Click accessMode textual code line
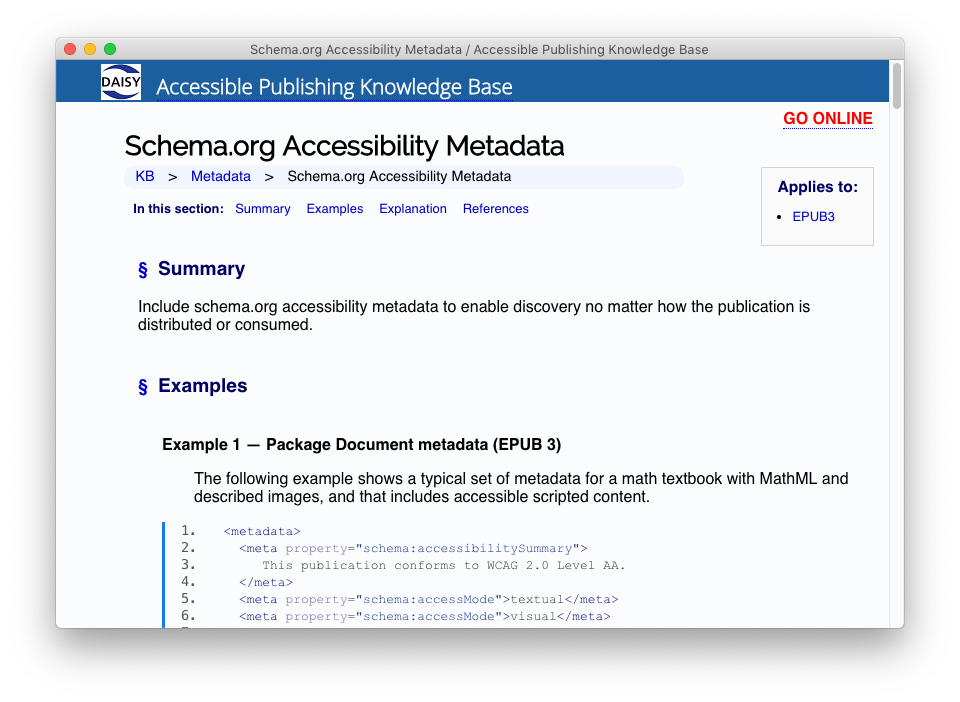The width and height of the screenshot is (960, 702). point(429,599)
